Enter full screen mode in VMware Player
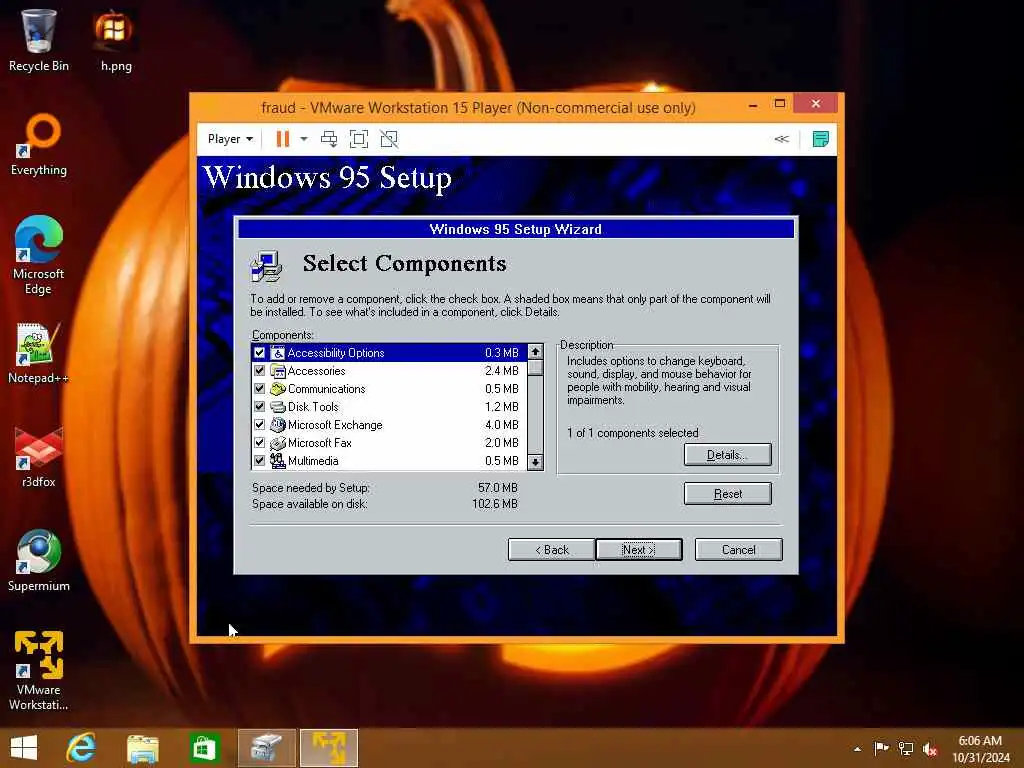1024x768 pixels. coord(359,139)
